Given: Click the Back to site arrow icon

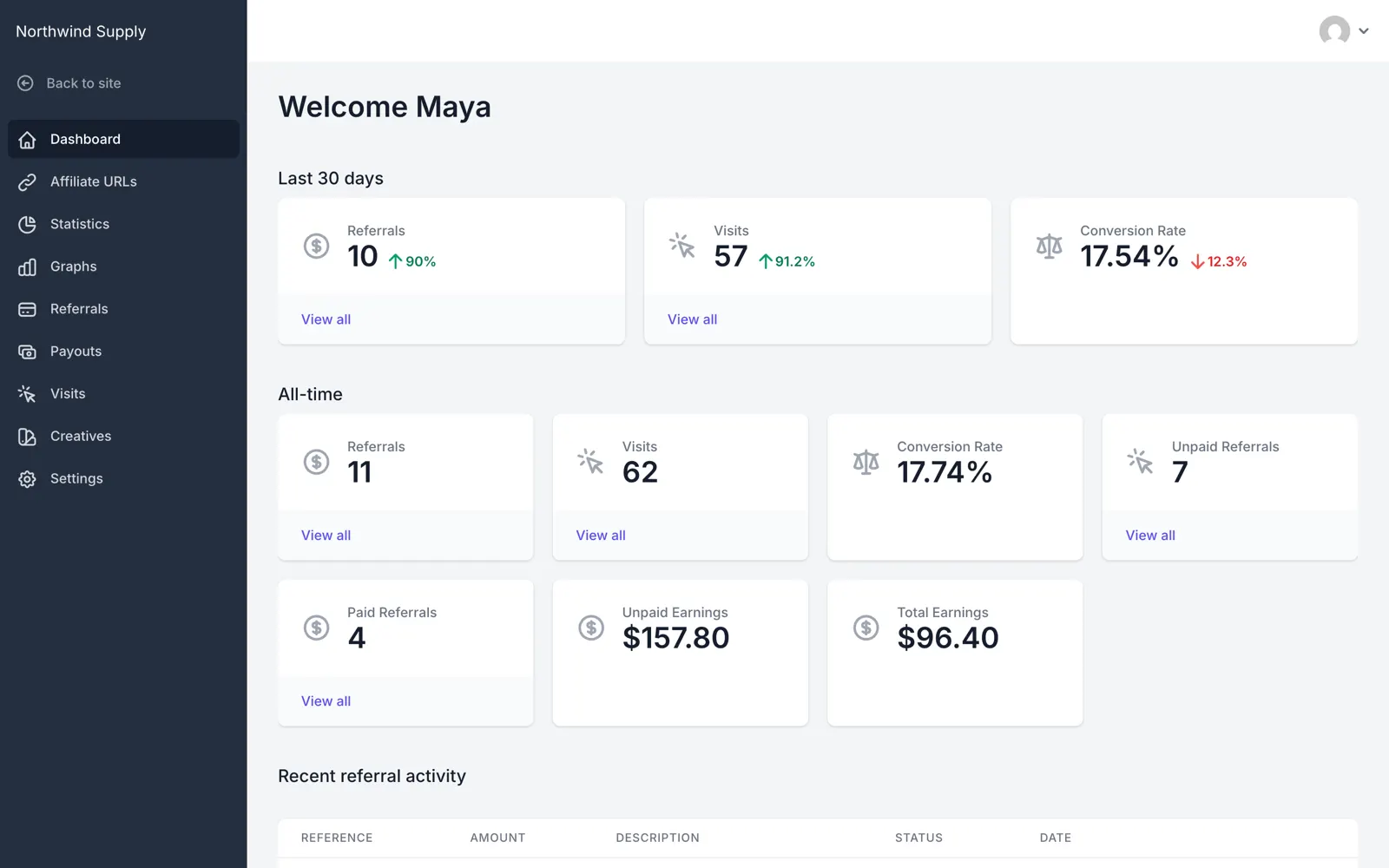Looking at the screenshot, I should pyautogui.click(x=26, y=83).
